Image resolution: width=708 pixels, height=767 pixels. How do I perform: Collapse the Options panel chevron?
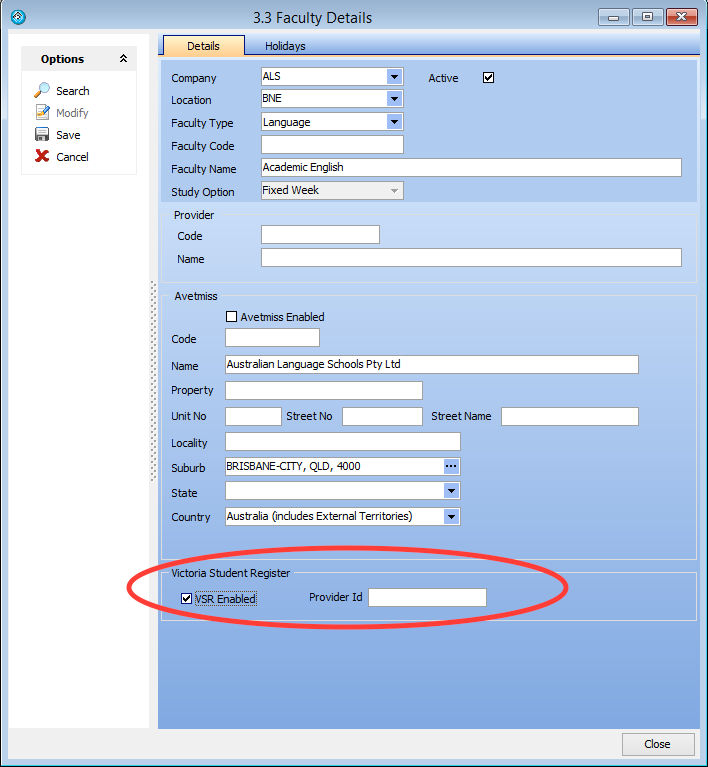coord(123,59)
